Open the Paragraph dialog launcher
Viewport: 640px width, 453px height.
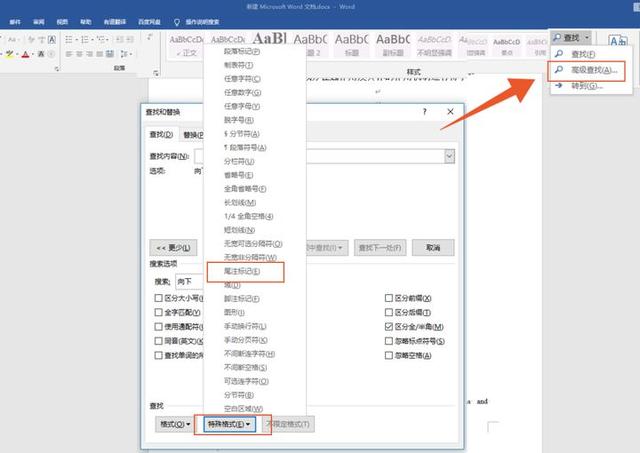(x=156, y=73)
